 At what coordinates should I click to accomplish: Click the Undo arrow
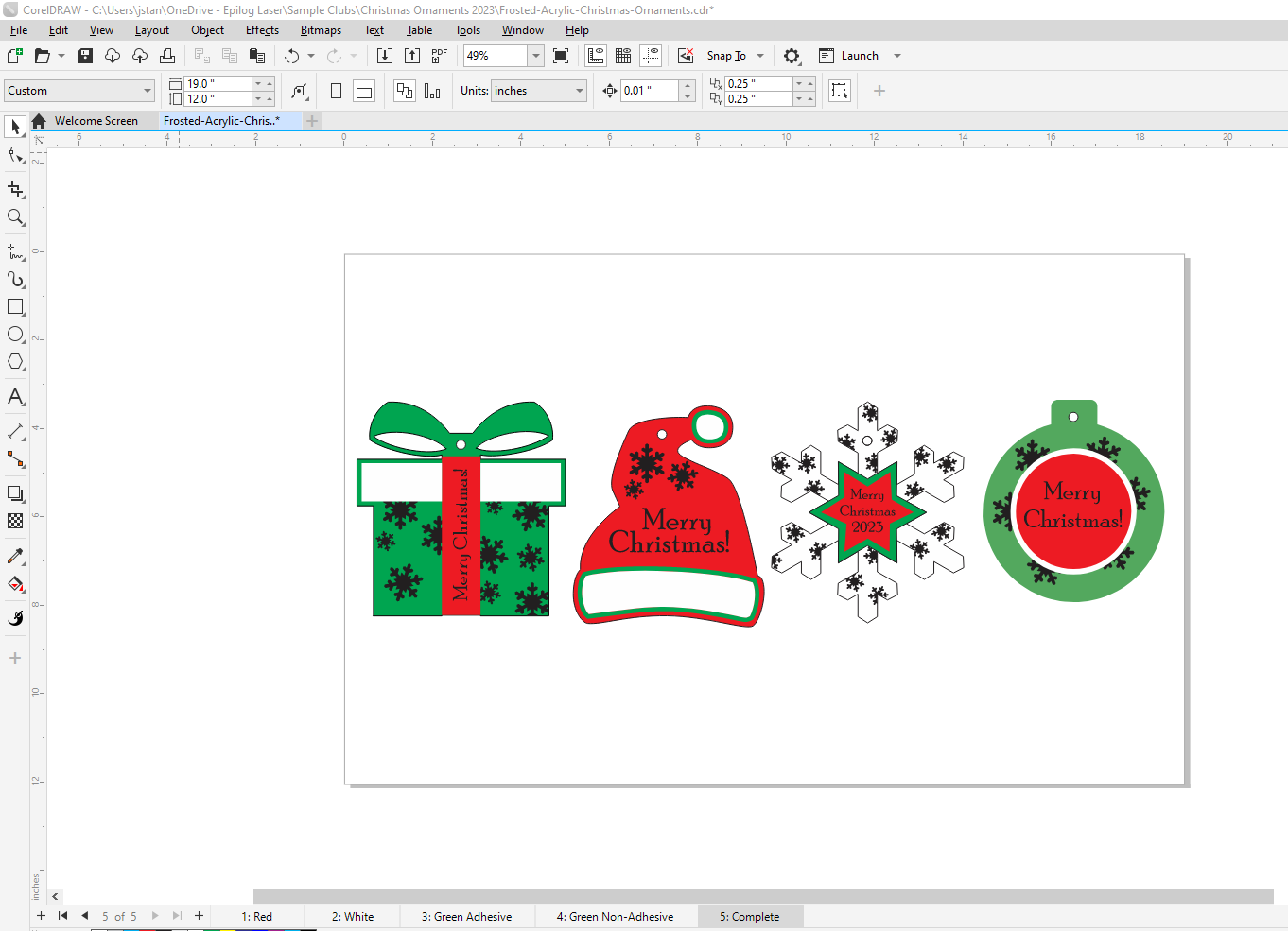click(292, 56)
